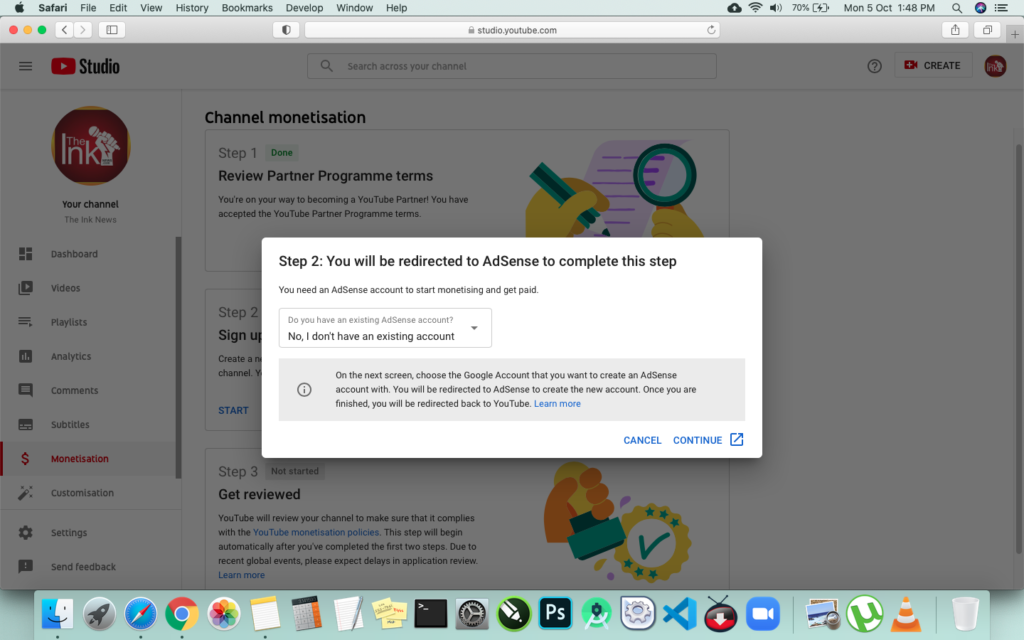Click the Safari share button
1024x640 pixels.
(x=955, y=30)
